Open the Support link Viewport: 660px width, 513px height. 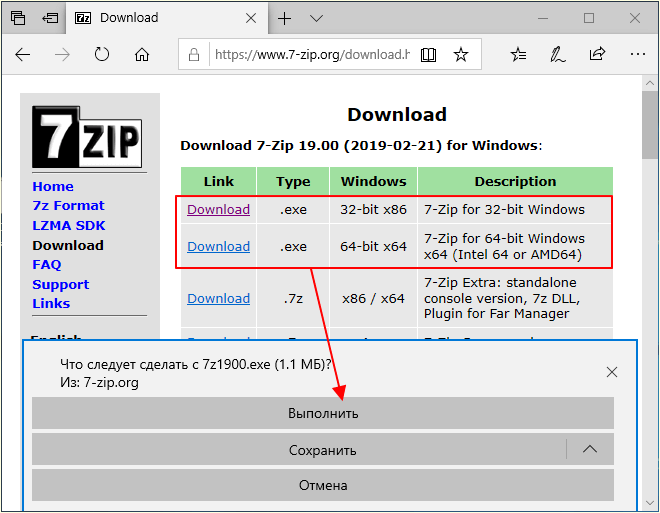61,284
